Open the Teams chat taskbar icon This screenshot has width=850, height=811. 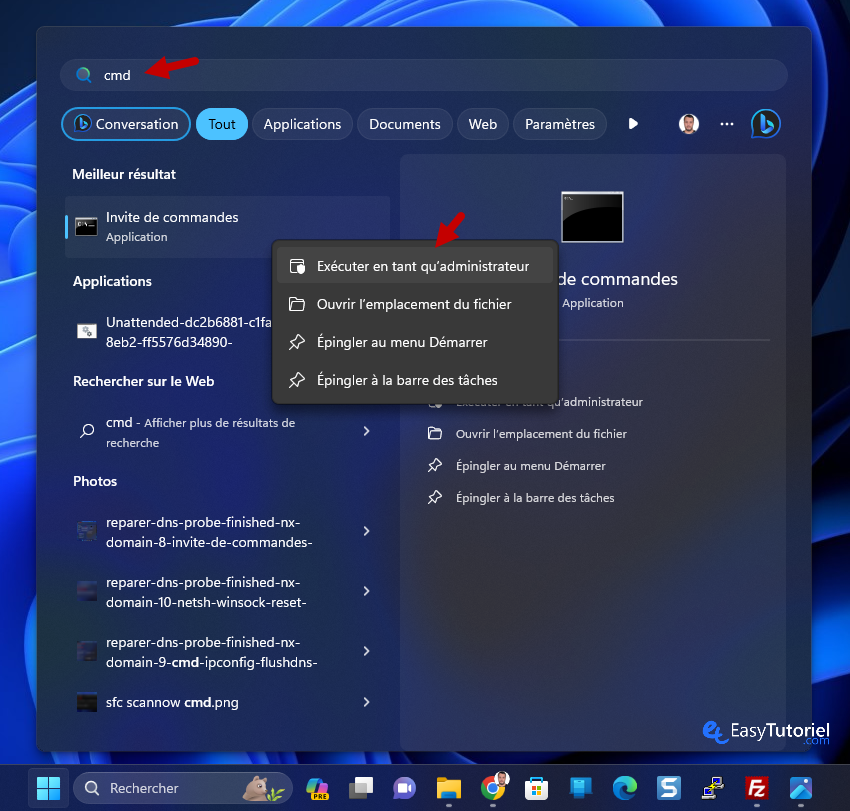pos(404,788)
